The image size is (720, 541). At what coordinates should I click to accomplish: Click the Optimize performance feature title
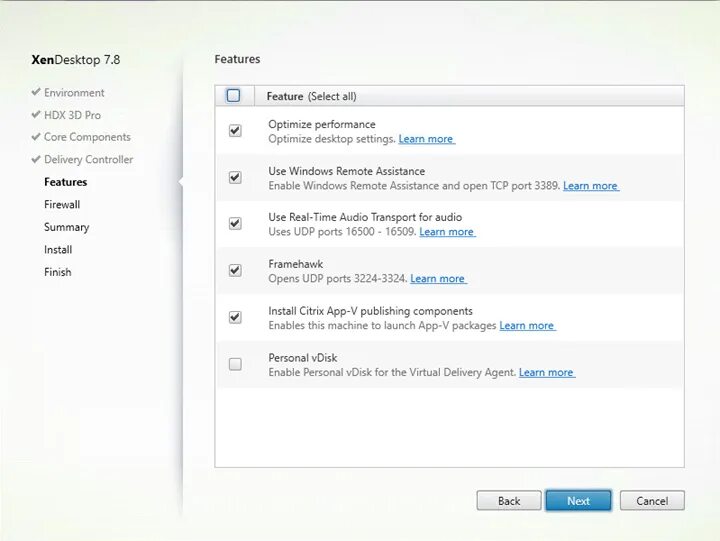click(322, 124)
